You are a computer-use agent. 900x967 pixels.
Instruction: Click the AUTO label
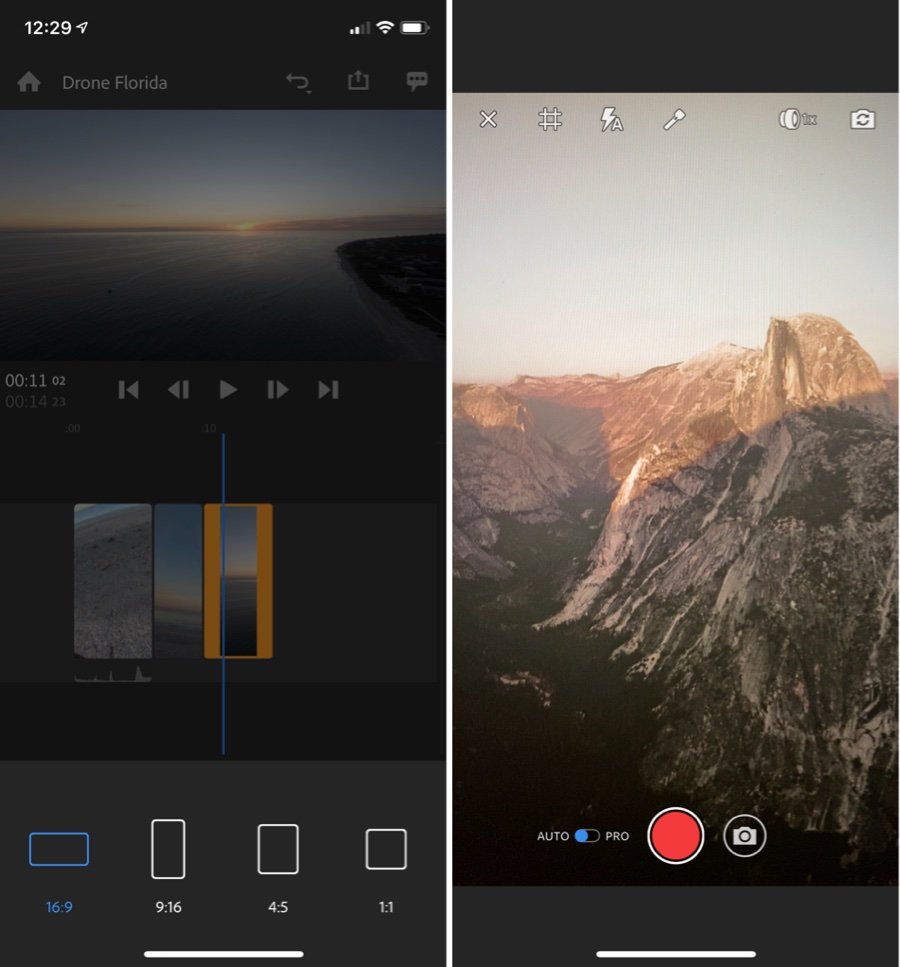coord(553,836)
